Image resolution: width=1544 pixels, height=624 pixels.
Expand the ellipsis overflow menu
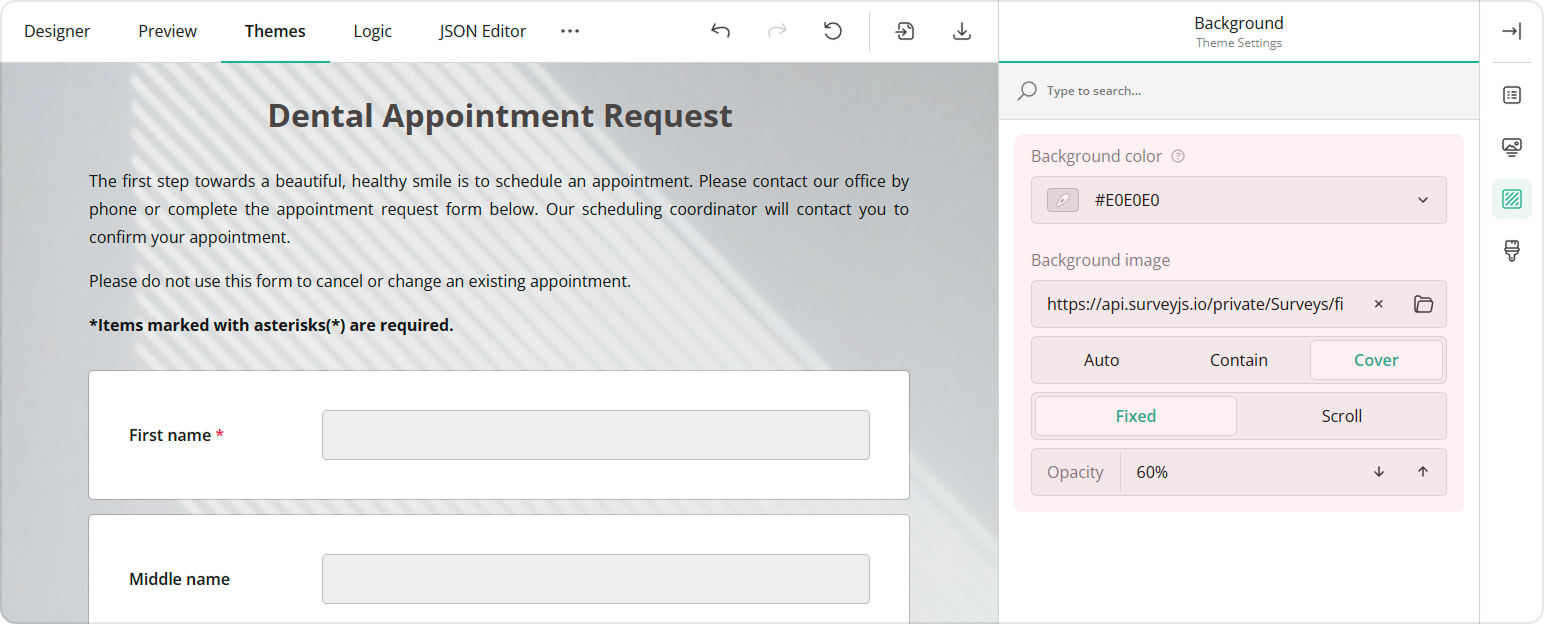570,31
